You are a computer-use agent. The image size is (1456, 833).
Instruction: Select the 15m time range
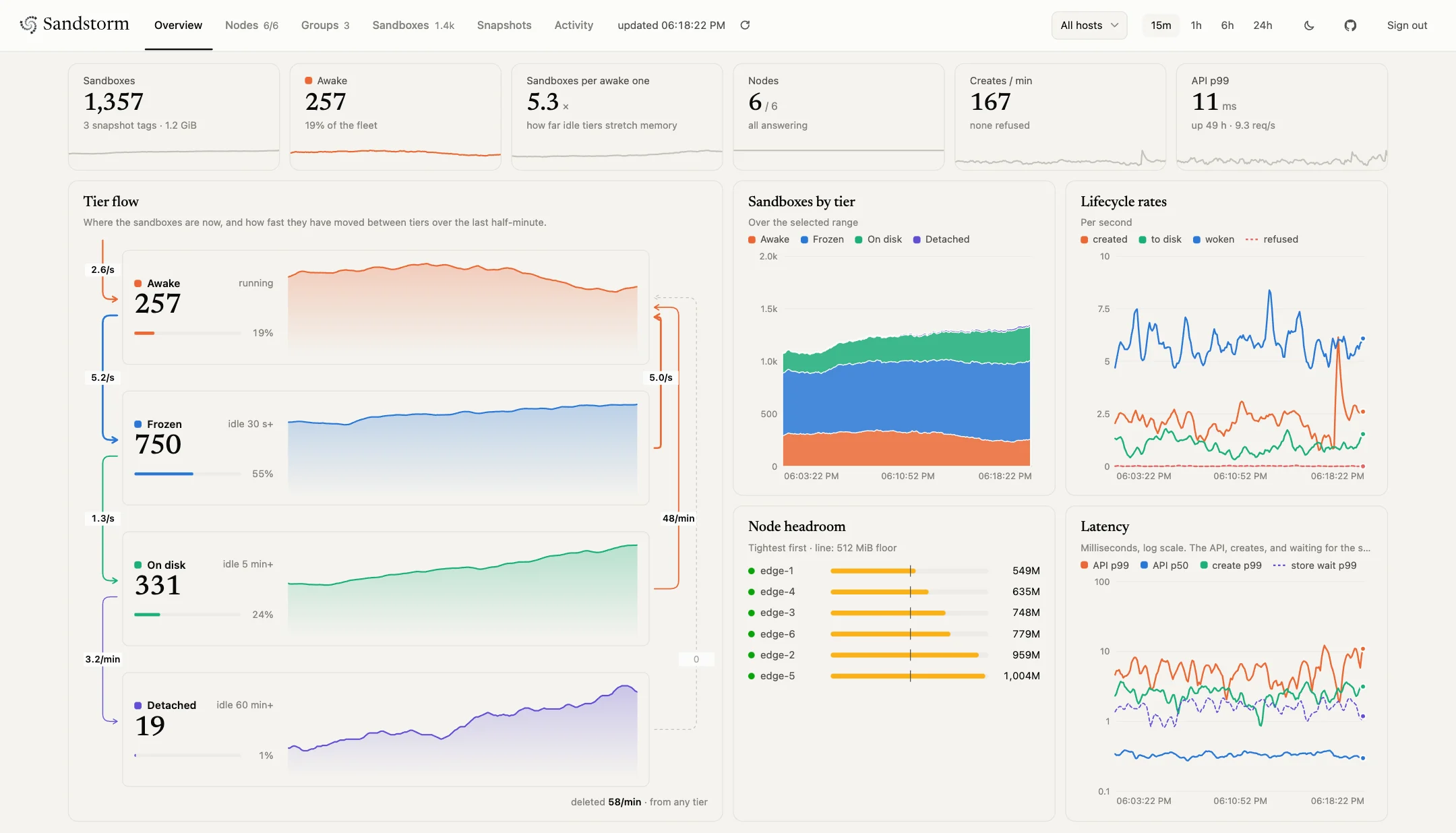pyautogui.click(x=1161, y=25)
